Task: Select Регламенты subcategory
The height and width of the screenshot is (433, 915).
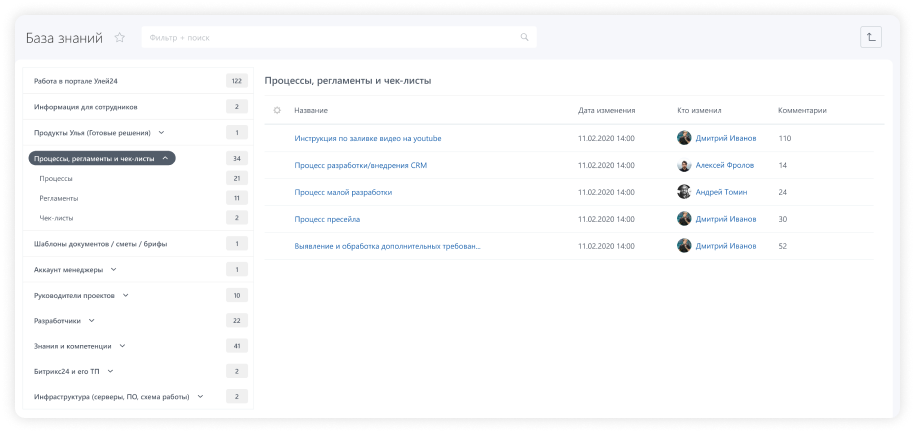Action: pos(59,198)
